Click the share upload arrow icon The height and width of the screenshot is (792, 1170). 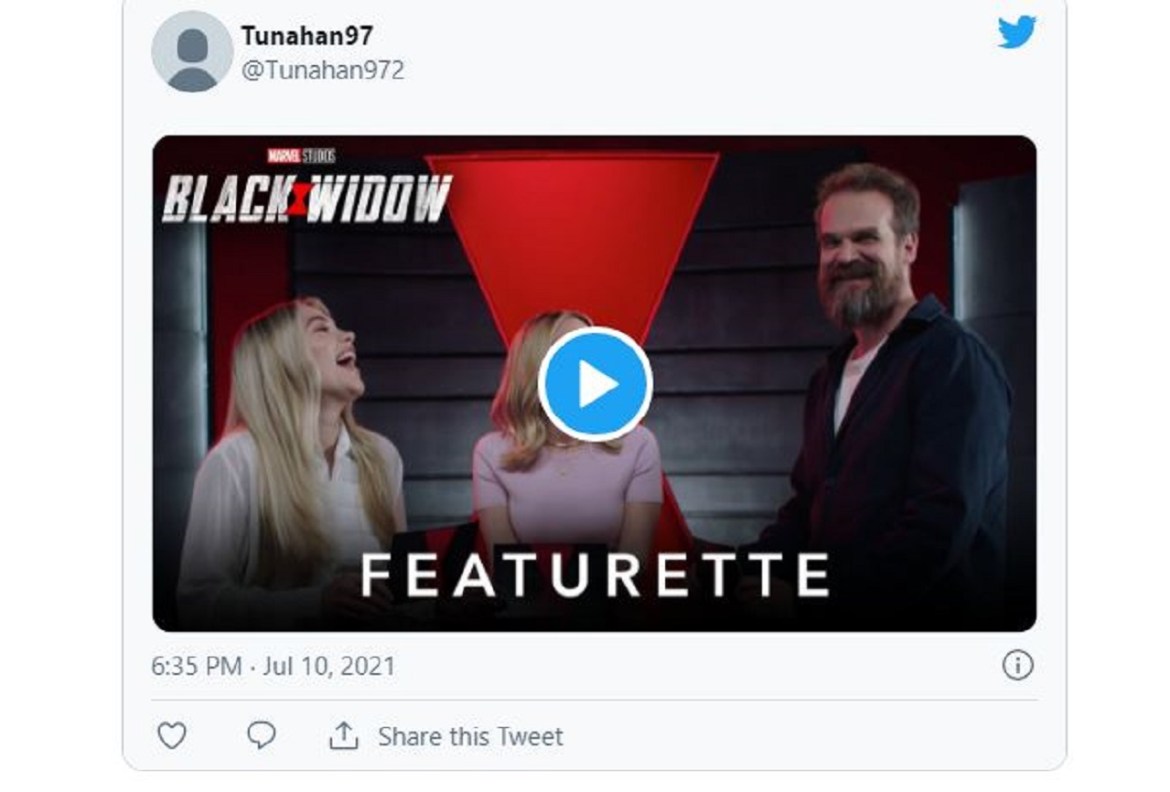click(343, 736)
